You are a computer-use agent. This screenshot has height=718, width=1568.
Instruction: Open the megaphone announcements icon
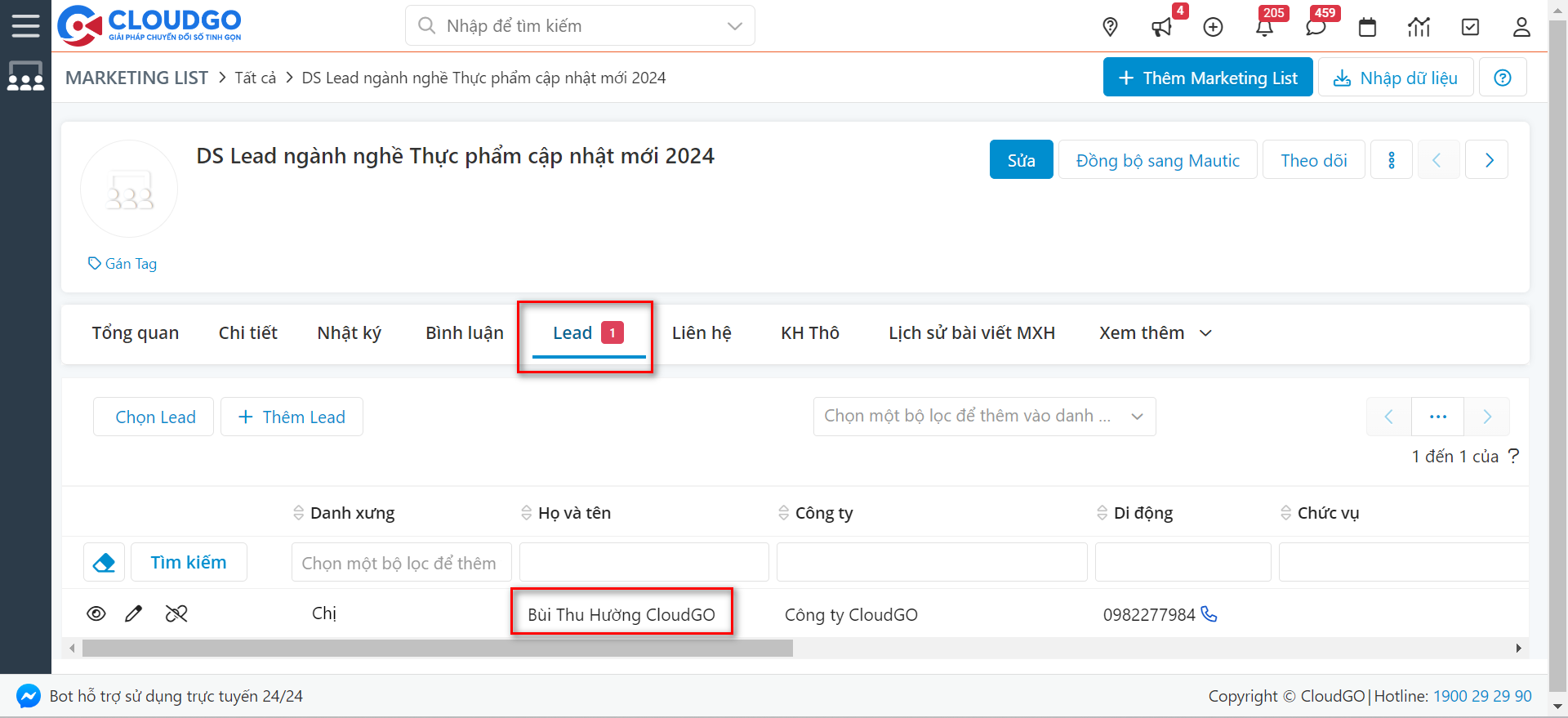(x=1161, y=27)
